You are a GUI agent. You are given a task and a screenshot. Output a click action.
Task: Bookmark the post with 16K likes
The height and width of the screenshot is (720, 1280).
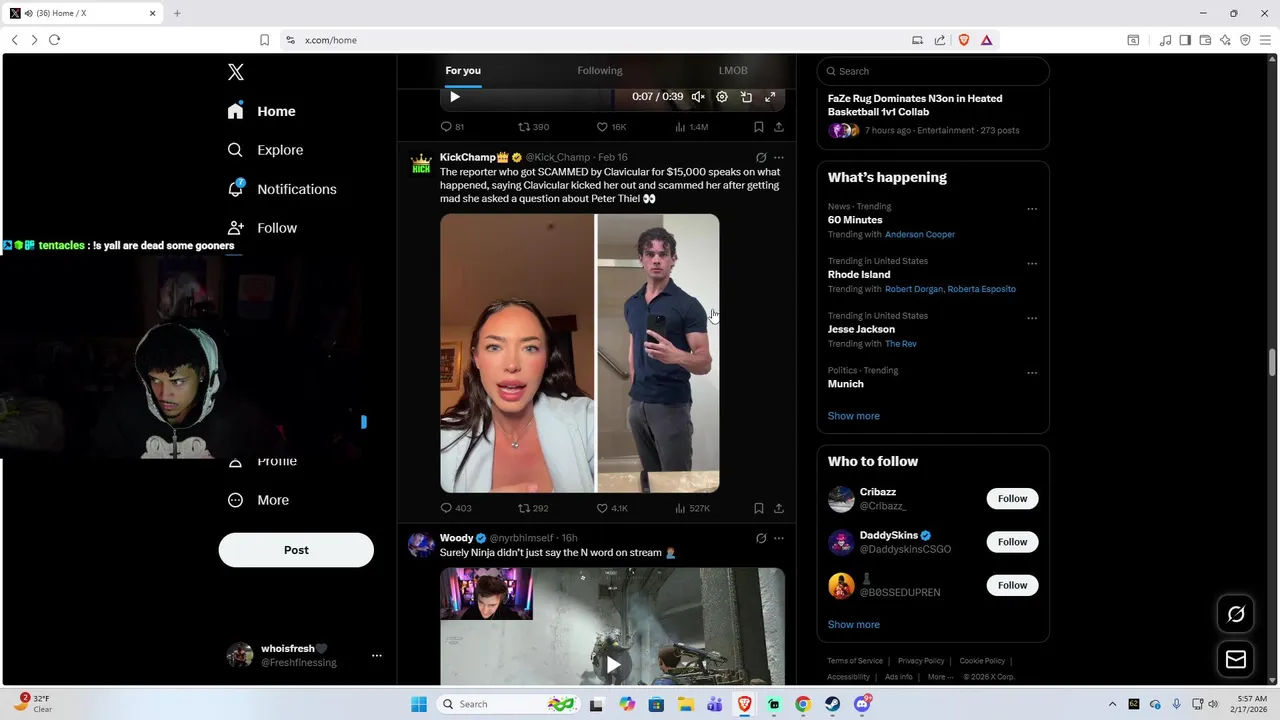[x=758, y=127]
